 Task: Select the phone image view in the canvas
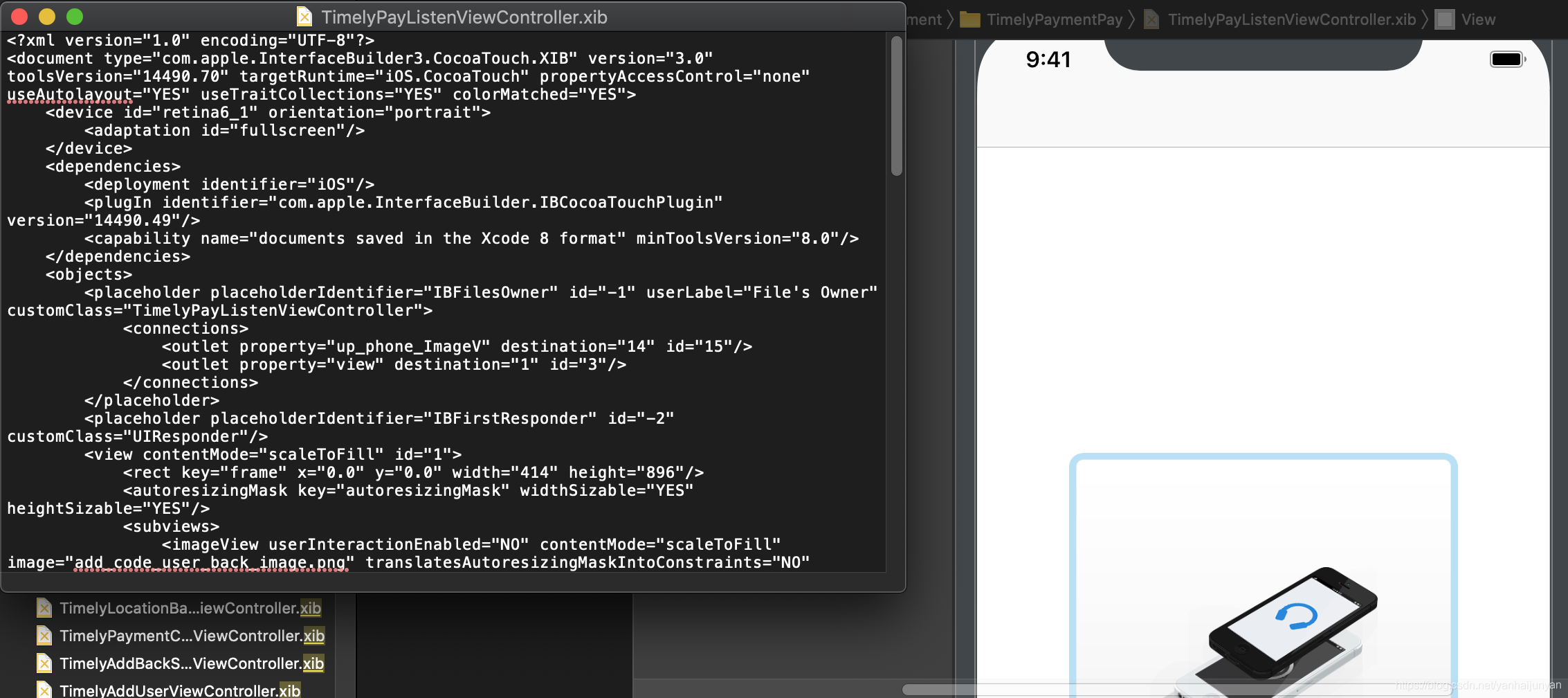pyautogui.click(x=1263, y=575)
